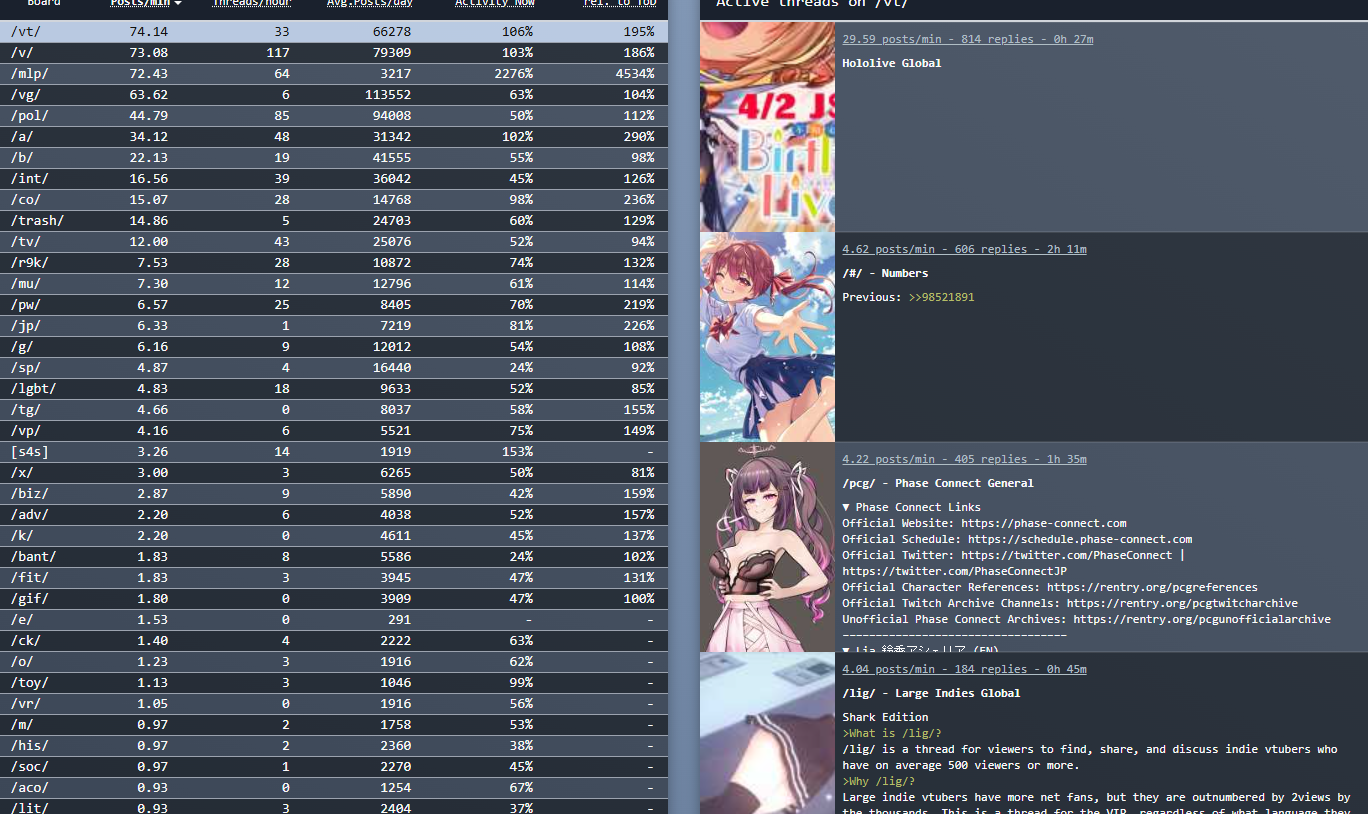
Task: Click the '>Why /lig/?' greentext
Action: pyautogui.click(x=878, y=781)
